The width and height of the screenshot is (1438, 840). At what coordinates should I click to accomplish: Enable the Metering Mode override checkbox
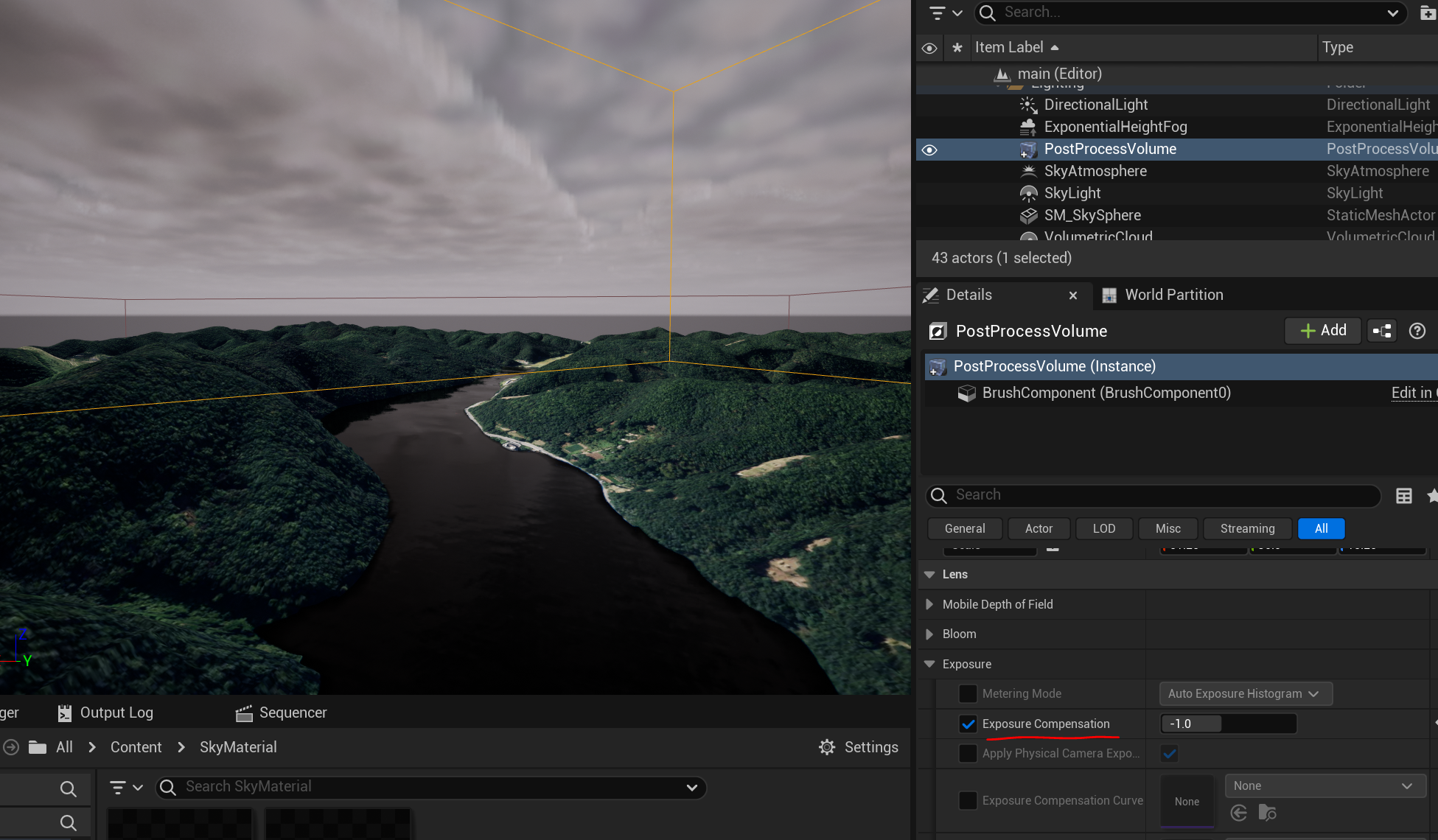(968, 694)
